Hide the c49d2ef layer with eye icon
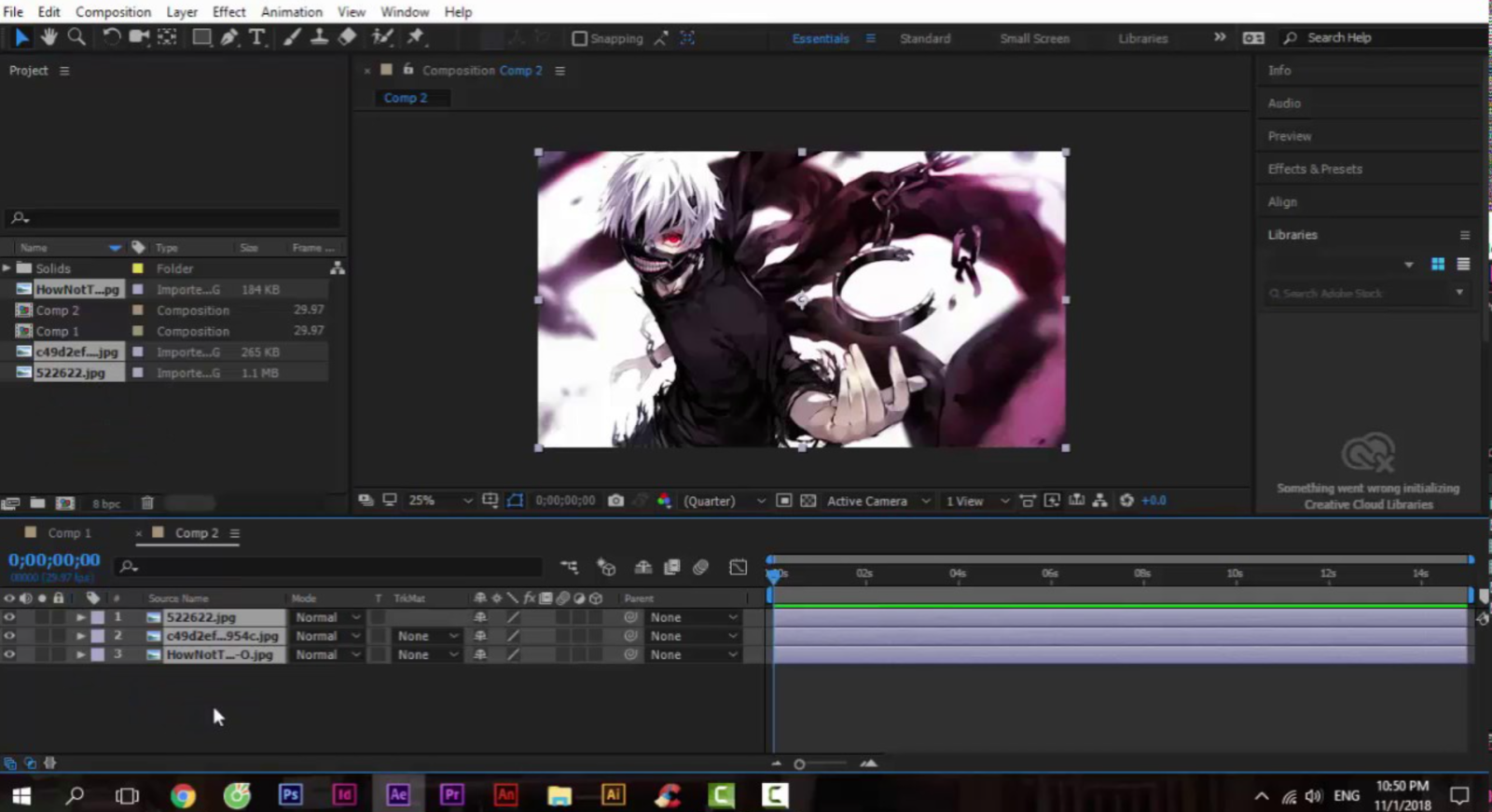The height and width of the screenshot is (812, 1492). 9,636
